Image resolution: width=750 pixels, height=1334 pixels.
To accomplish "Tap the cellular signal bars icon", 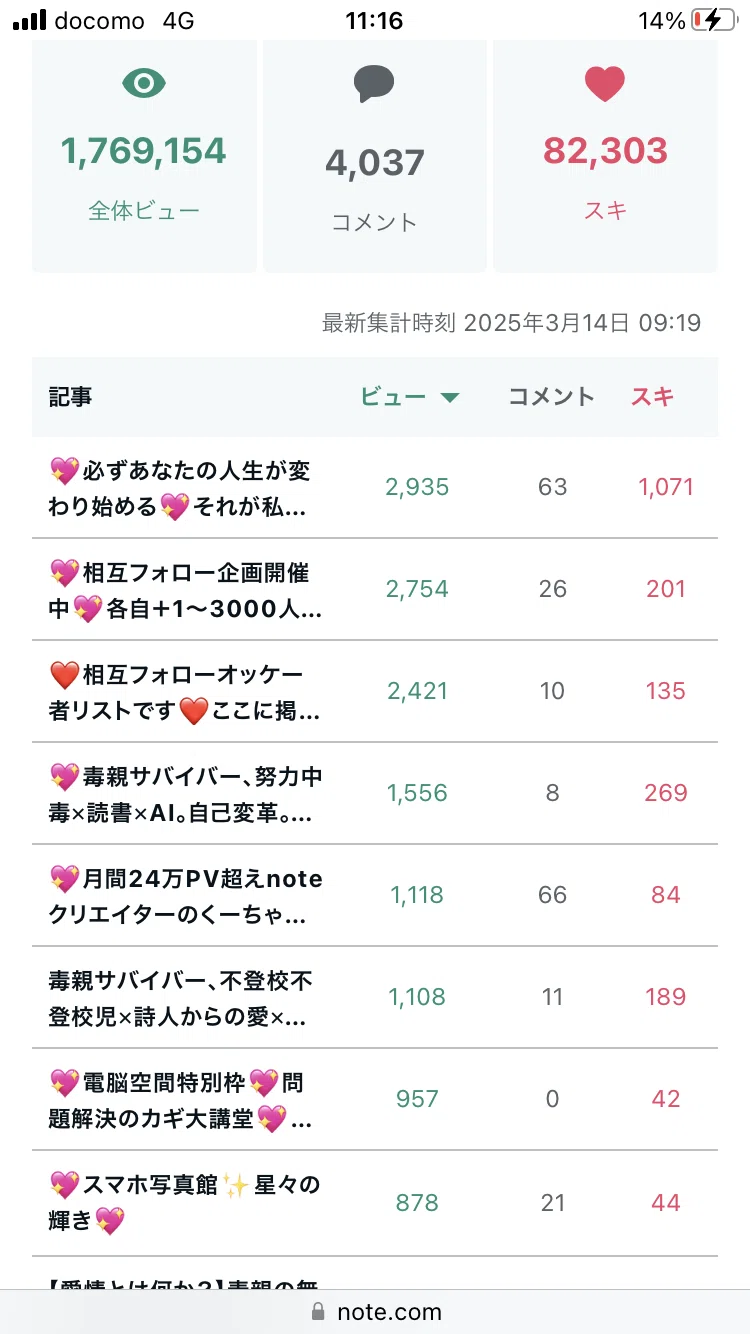I will click(29, 20).
